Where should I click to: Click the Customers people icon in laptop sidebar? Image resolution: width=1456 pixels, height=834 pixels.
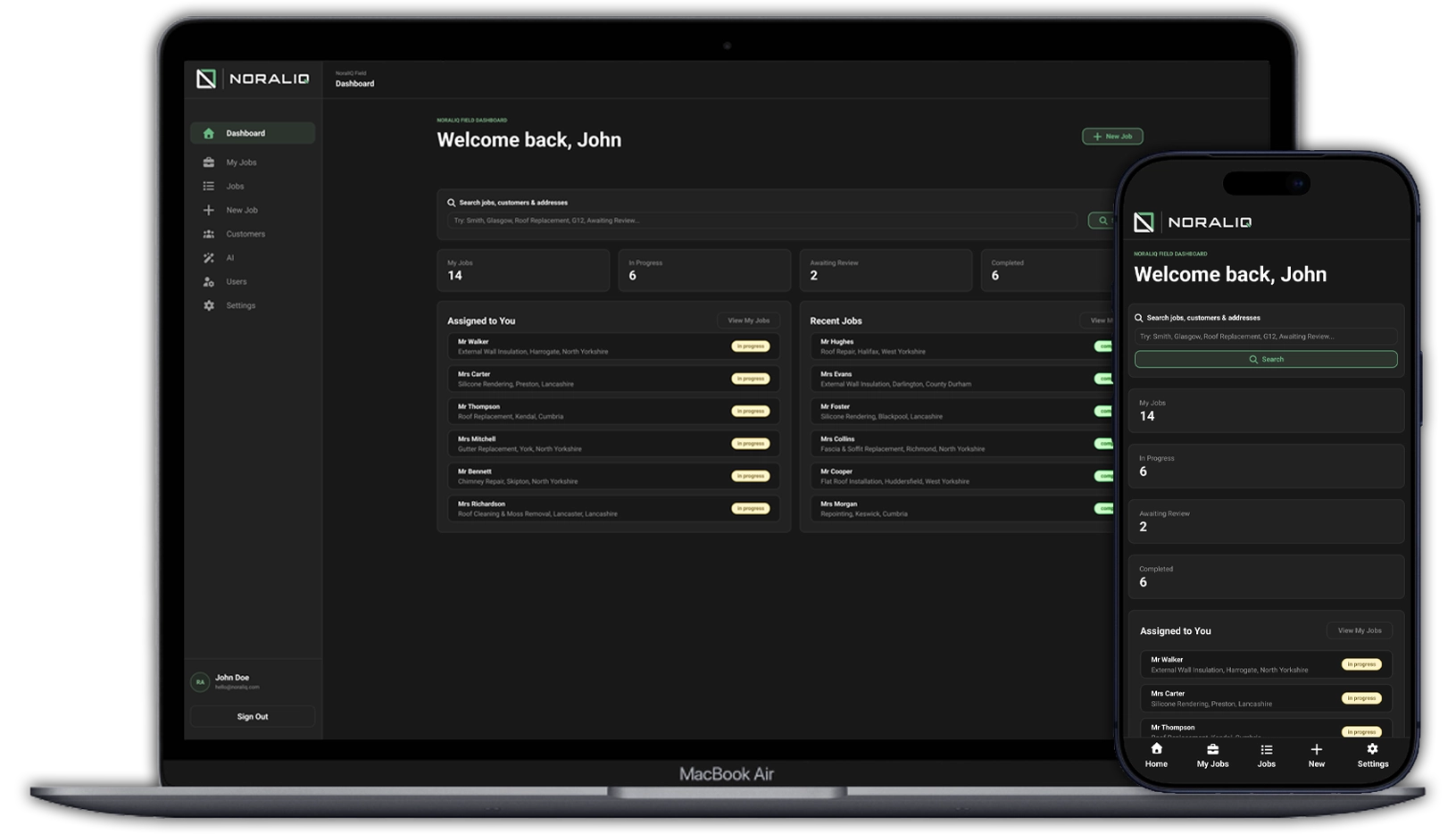pyautogui.click(x=208, y=234)
